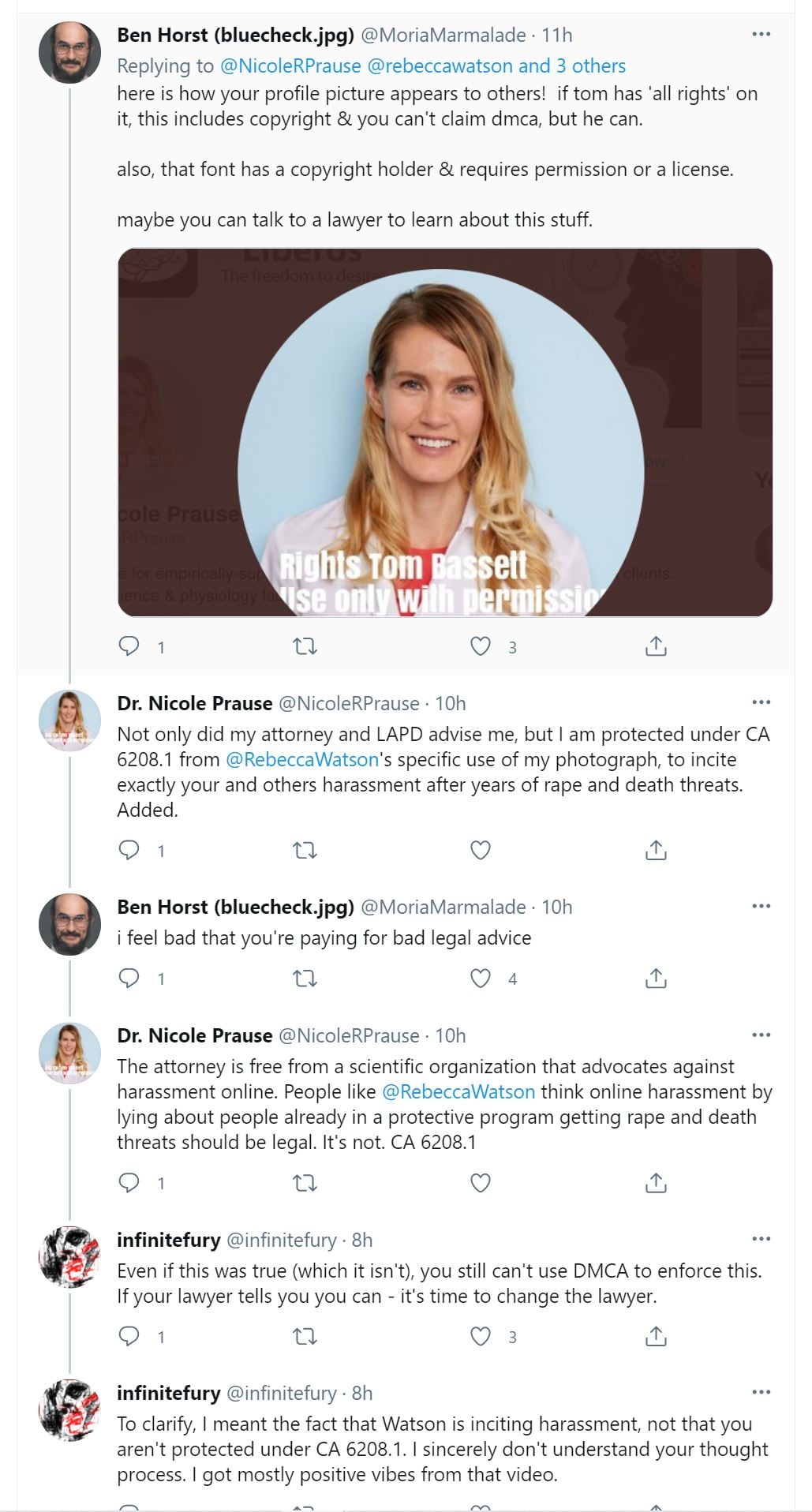This screenshot has height=1512, width=812.
Task: Share the 'bad legal advice' tweet
Action: pyautogui.click(x=656, y=979)
